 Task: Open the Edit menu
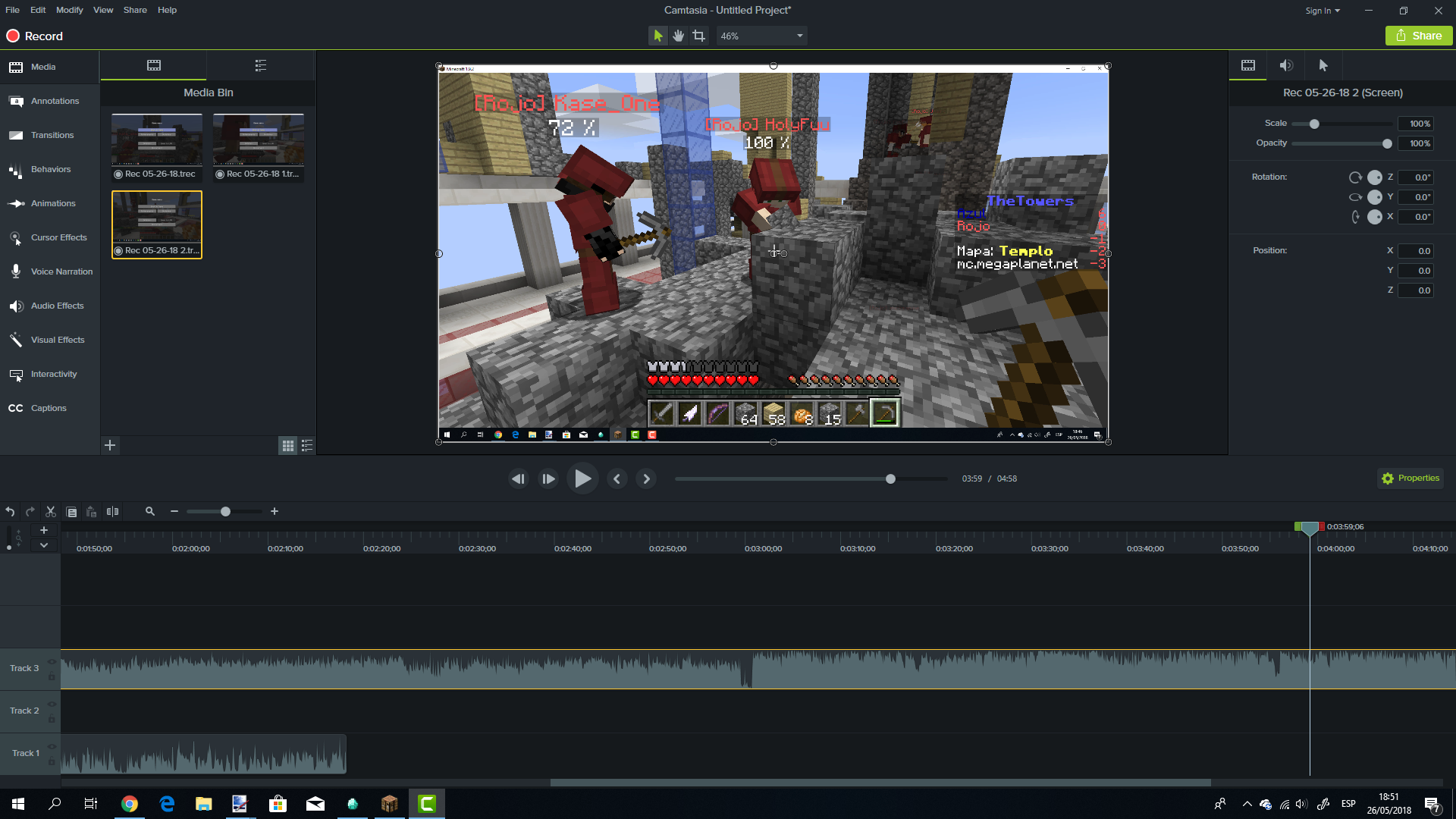tap(38, 10)
